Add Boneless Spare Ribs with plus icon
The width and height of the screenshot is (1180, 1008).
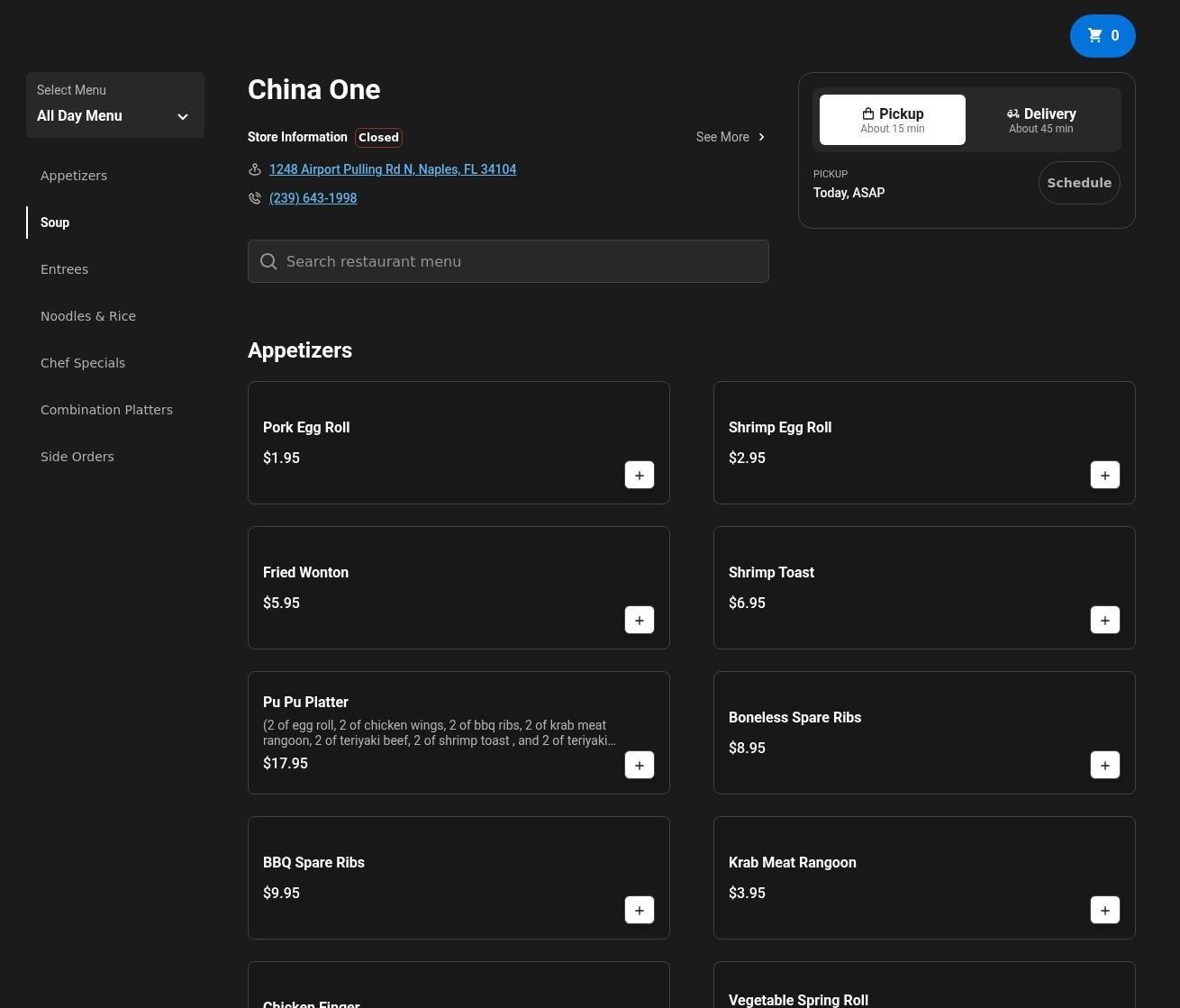tap(1104, 765)
